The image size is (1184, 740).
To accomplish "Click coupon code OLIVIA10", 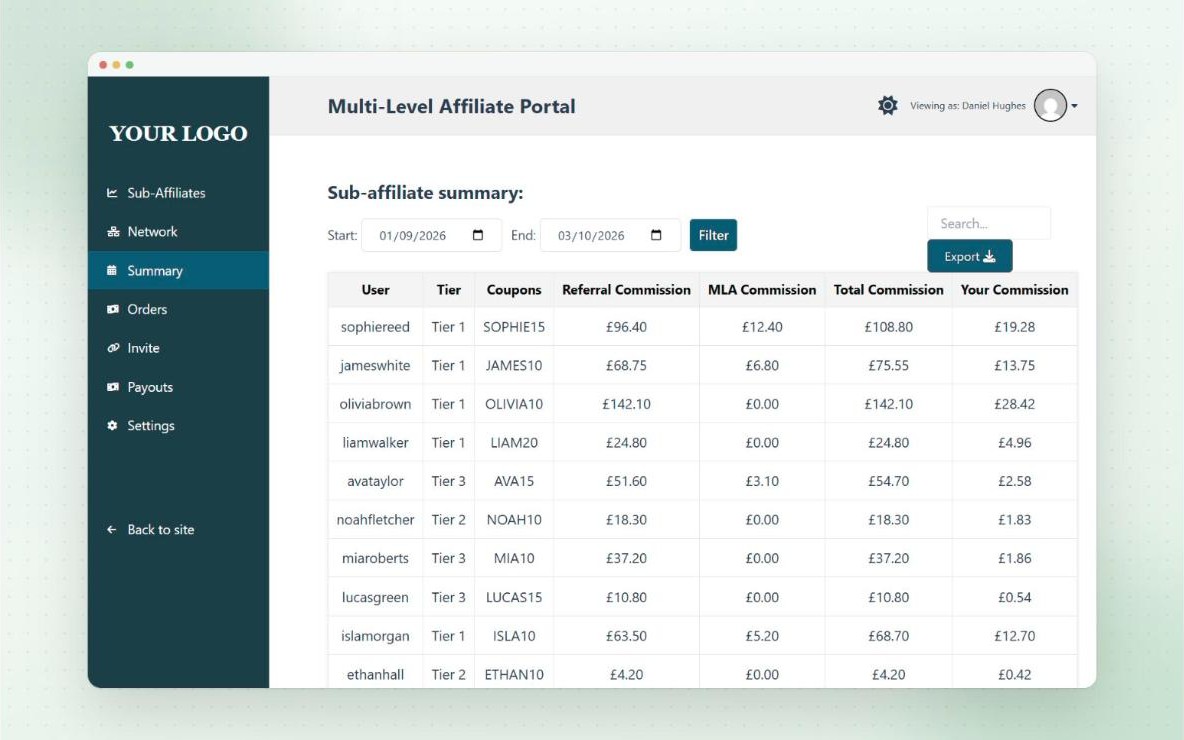I will tap(513, 404).
